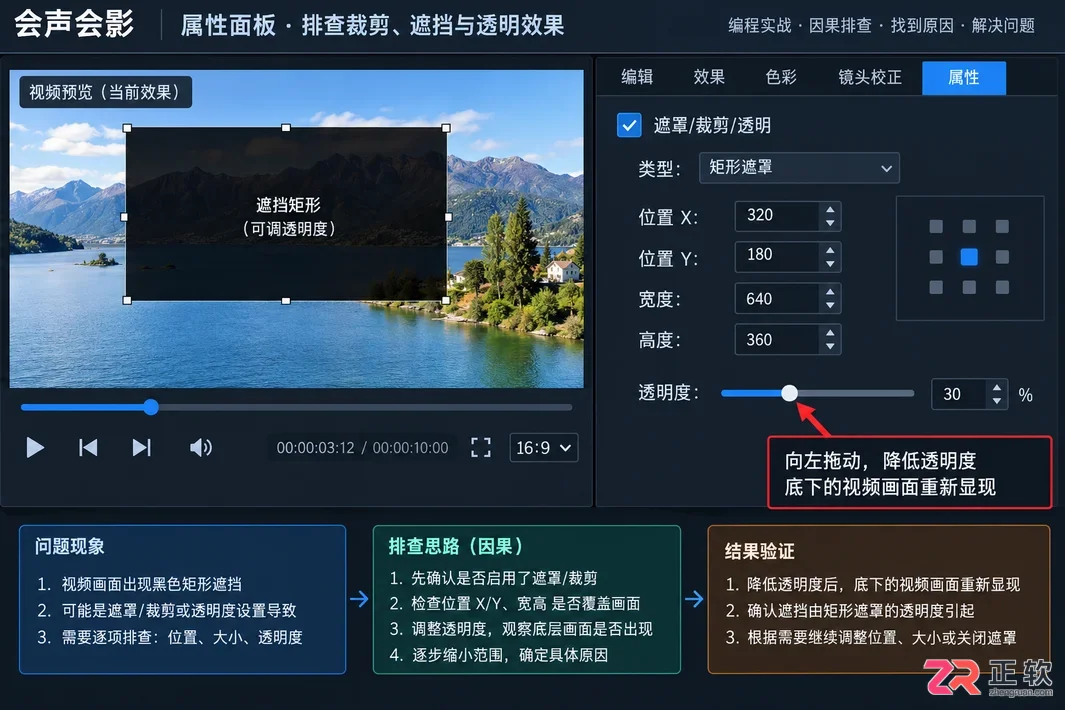Viewport: 1065px width, 710px height.
Task: Click the mask's top-left resize handle
Action: [127, 128]
